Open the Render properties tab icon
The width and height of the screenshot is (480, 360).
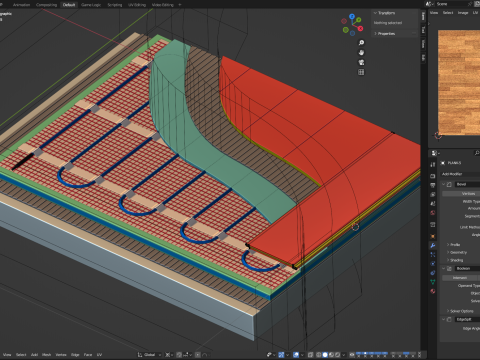click(433, 176)
